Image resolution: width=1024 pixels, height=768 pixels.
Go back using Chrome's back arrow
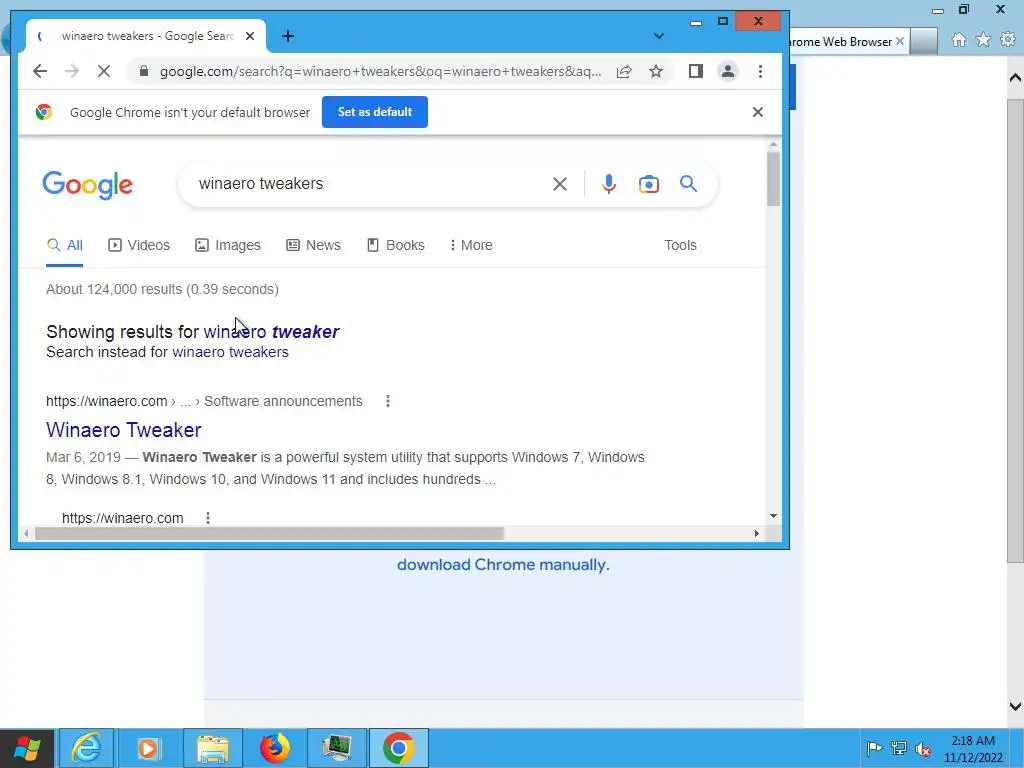pyautogui.click(x=40, y=71)
